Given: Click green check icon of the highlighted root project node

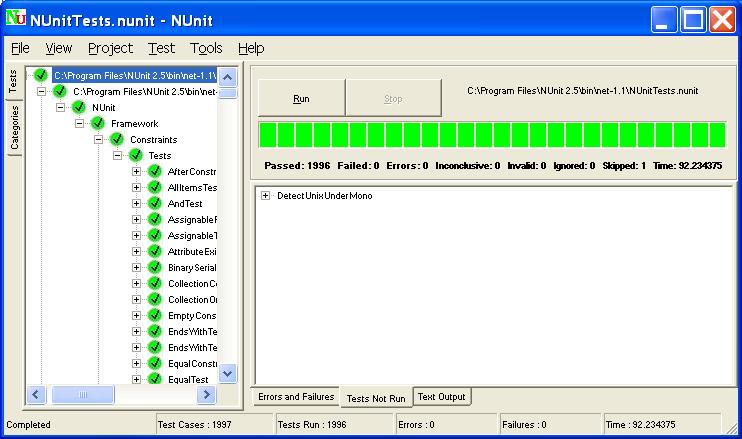Looking at the screenshot, I should click(x=41, y=75).
